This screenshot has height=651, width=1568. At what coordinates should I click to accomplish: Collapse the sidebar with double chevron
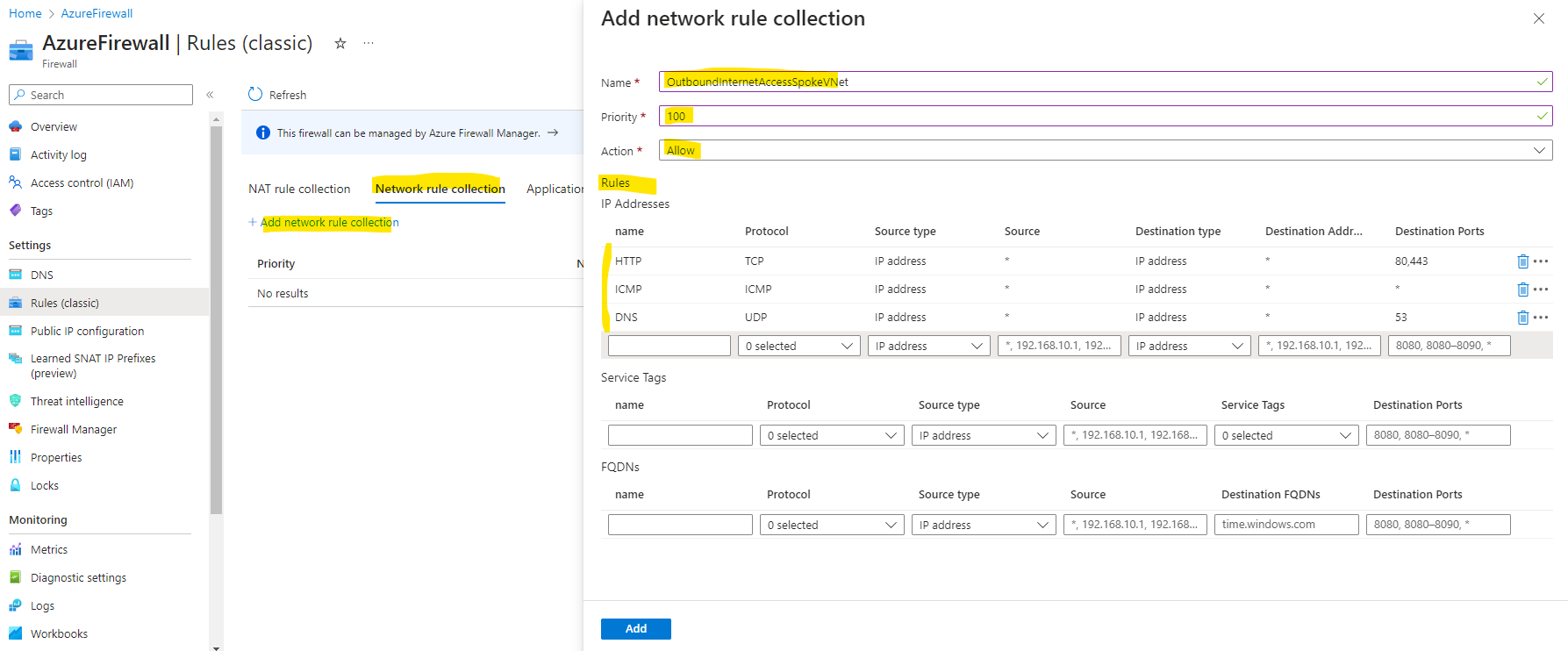pos(210,95)
